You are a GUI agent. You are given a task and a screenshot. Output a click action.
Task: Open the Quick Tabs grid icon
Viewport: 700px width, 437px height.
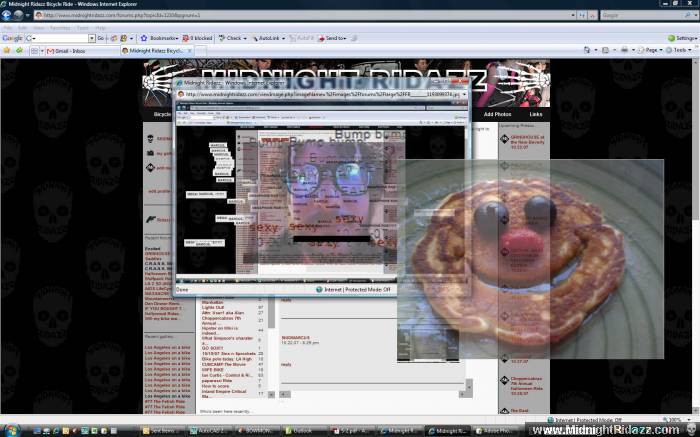(x=34, y=51)
